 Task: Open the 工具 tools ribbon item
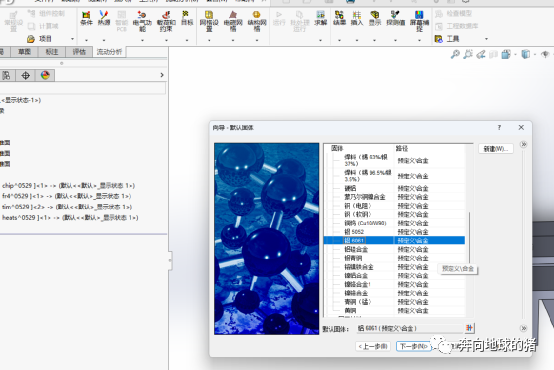click(447, 39)
